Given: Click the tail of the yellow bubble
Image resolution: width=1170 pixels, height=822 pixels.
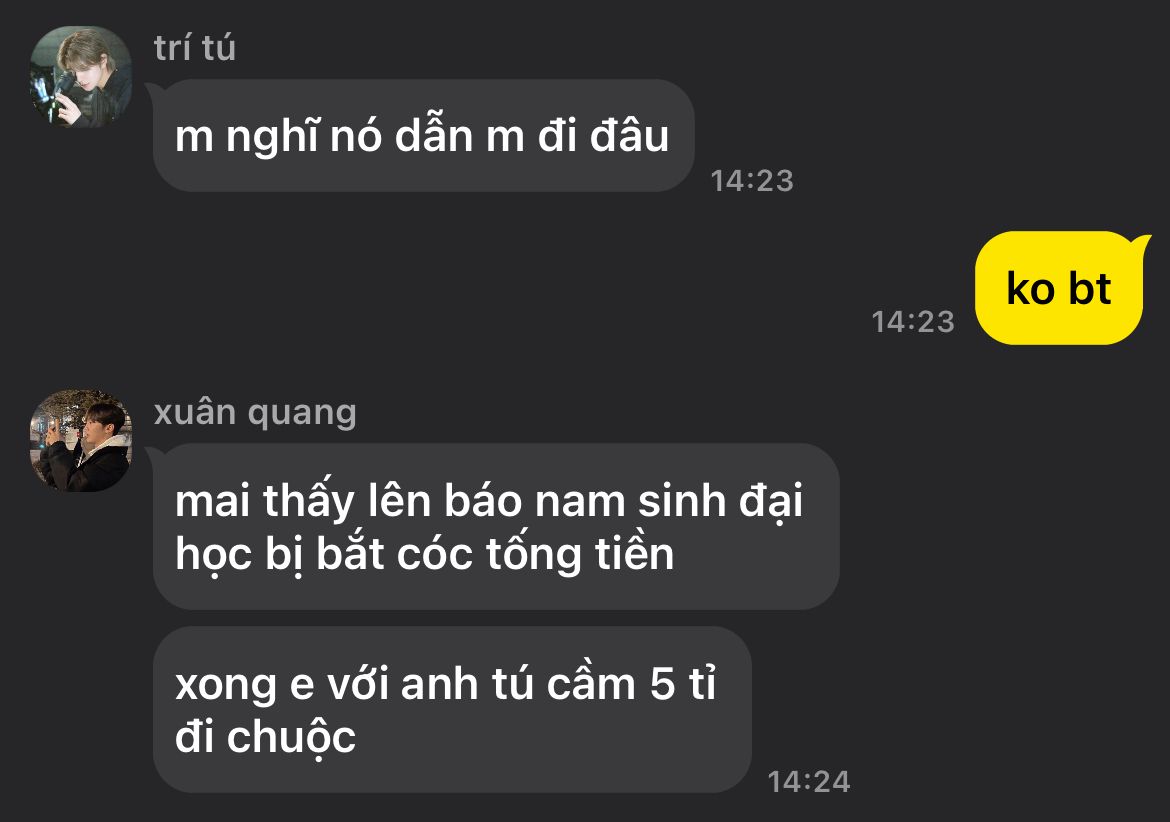Looking at the screenshot, I should coord(1142,242).
